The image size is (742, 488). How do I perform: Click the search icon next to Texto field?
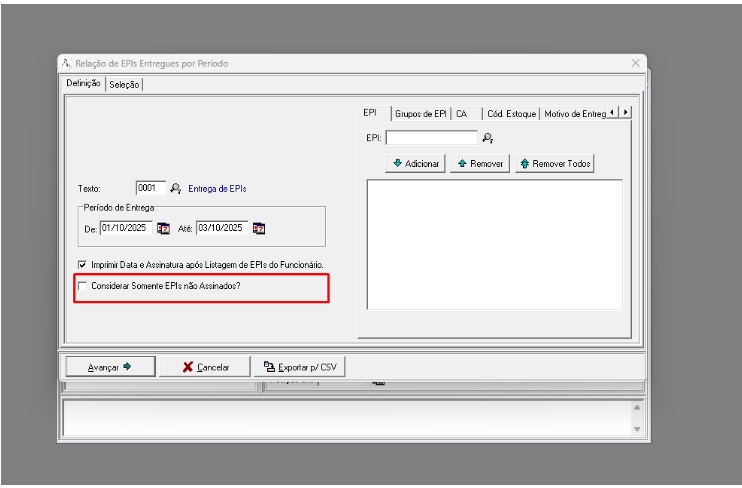[x=176, y=188]
